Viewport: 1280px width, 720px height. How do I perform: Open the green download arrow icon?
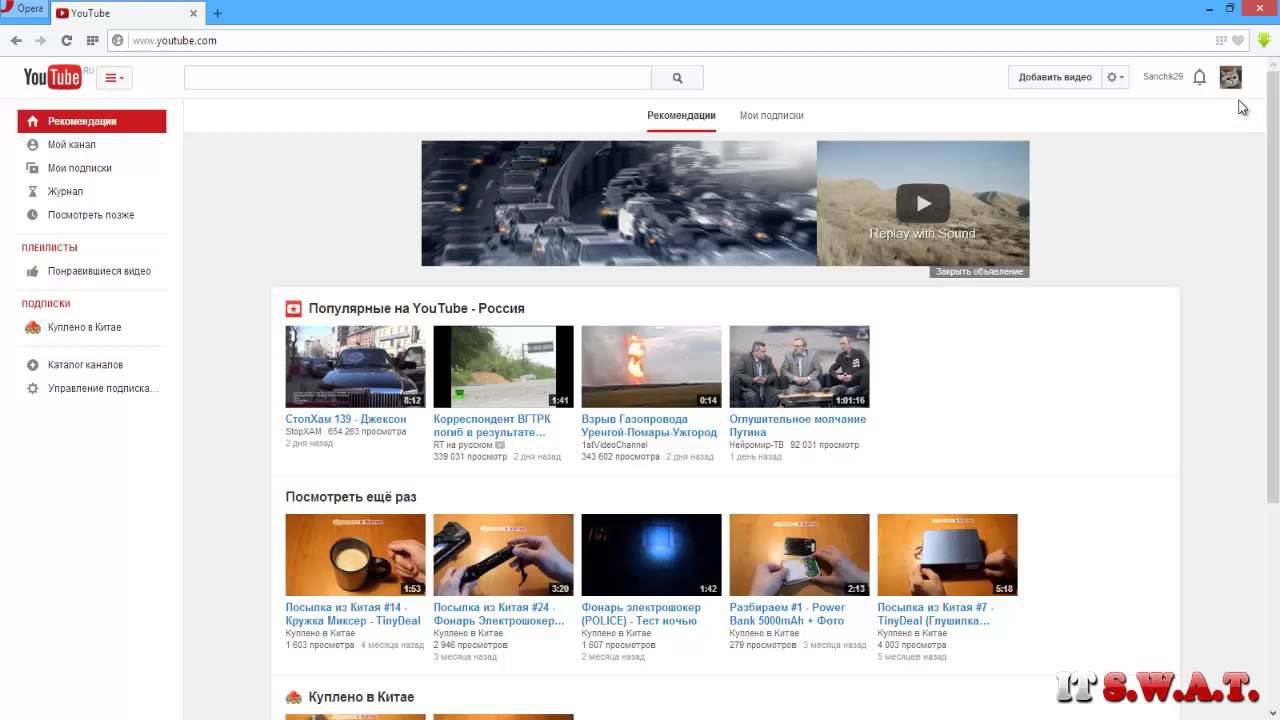[1264, 40]
